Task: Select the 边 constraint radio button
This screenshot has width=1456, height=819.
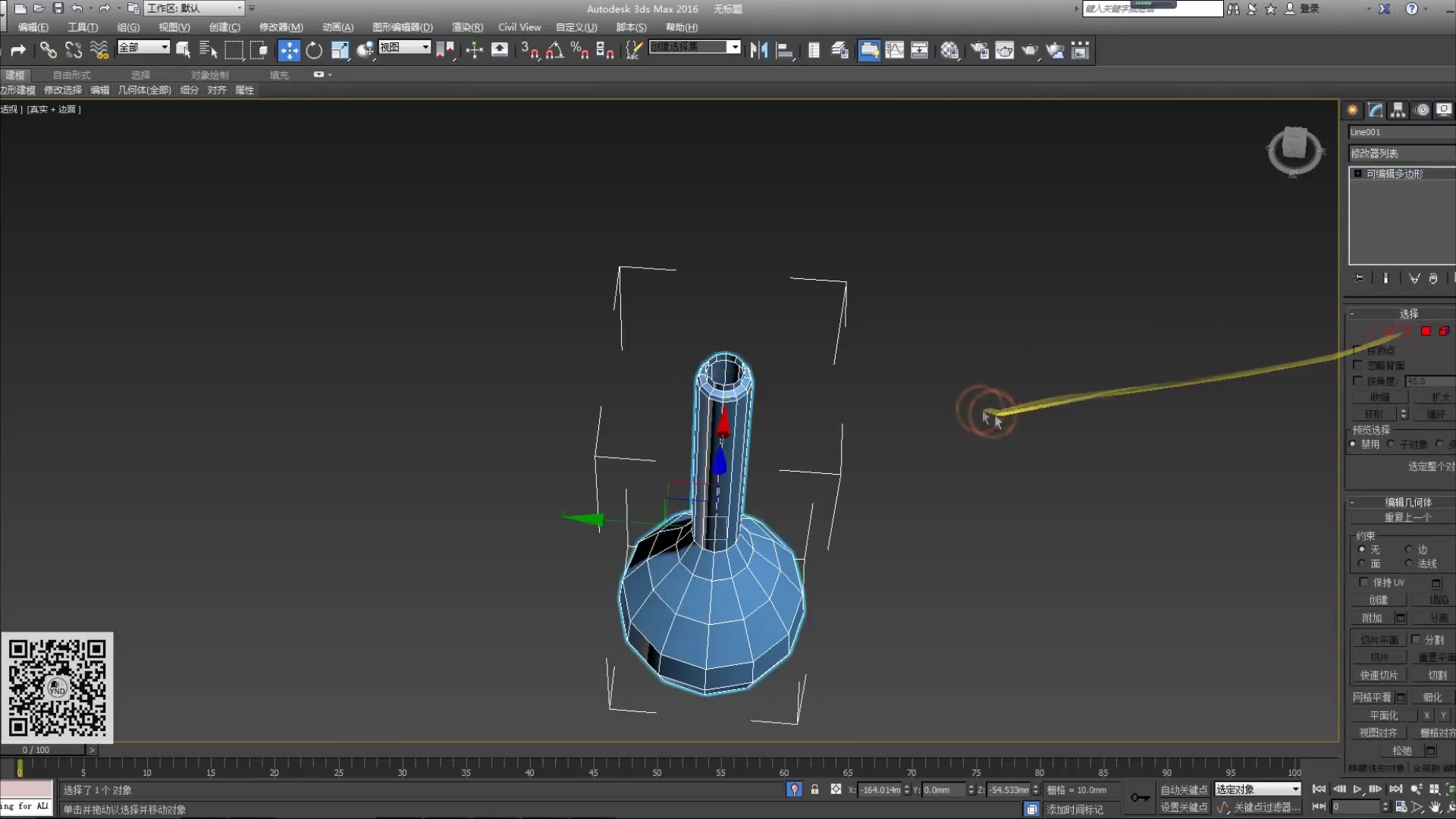Action: pyautogui.click(x=1408, y=549)
